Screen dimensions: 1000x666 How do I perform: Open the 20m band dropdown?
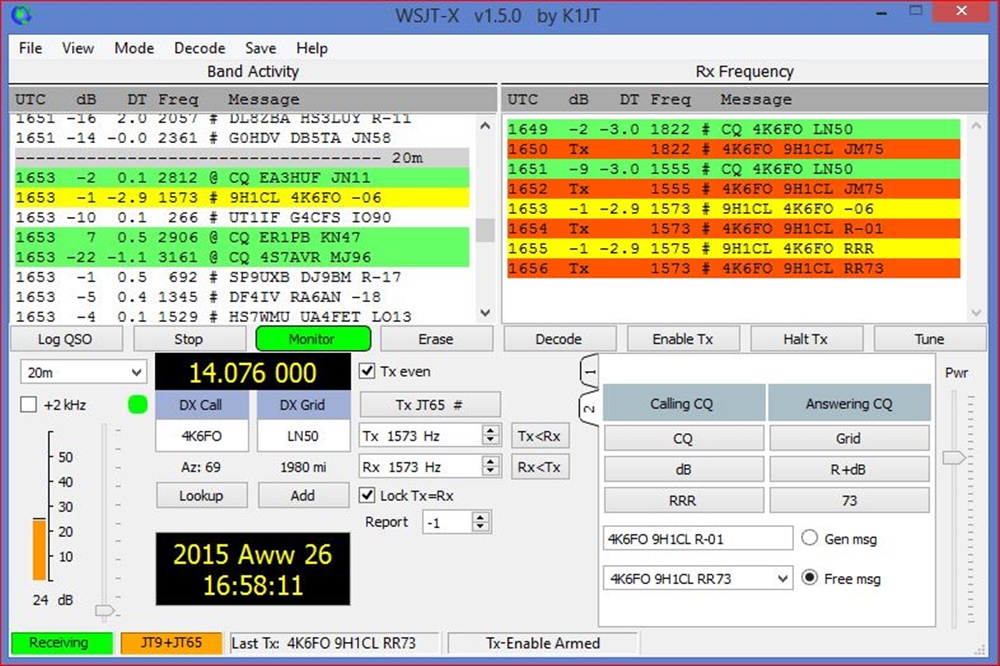82,372
